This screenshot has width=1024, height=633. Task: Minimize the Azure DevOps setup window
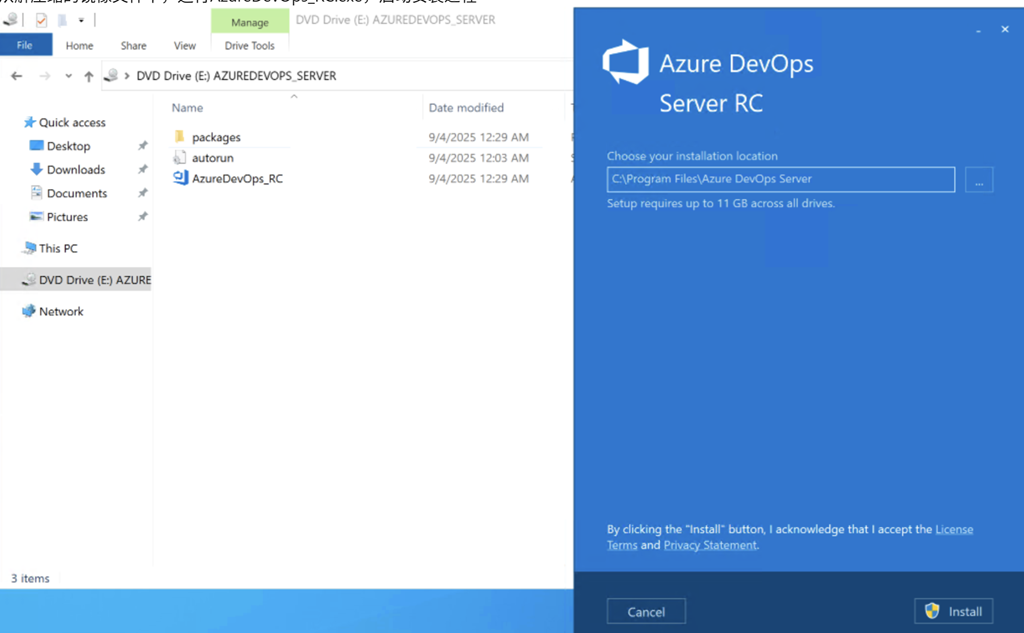pos(978,30)
